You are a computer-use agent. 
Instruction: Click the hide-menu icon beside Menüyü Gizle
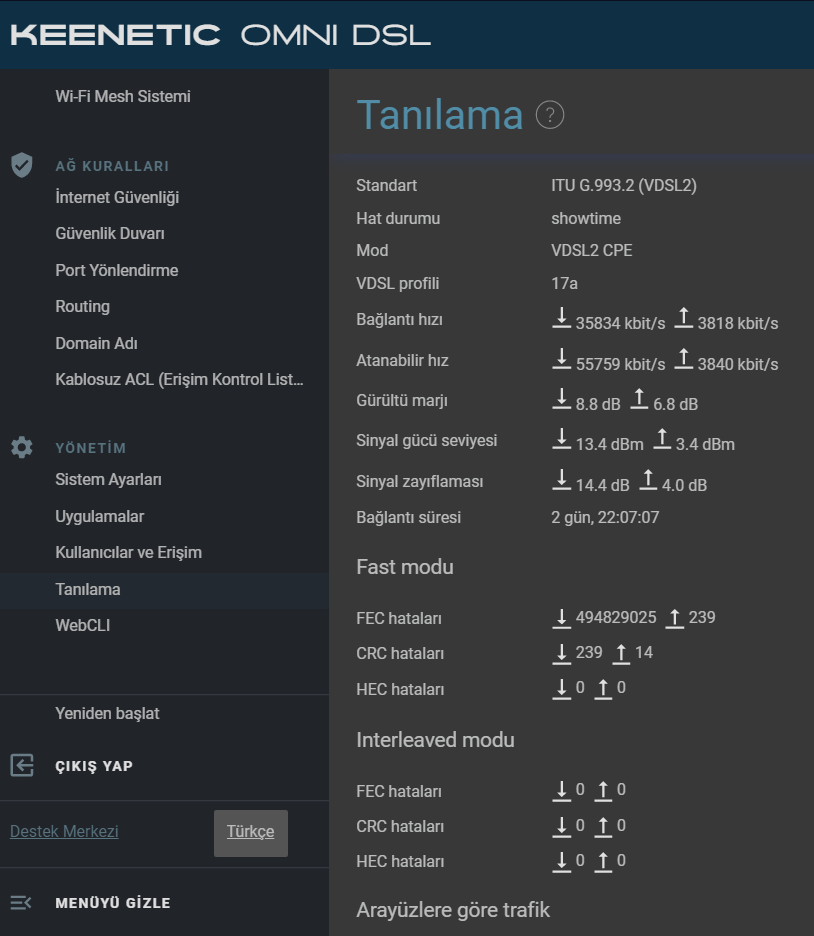[x=21, y=903]
